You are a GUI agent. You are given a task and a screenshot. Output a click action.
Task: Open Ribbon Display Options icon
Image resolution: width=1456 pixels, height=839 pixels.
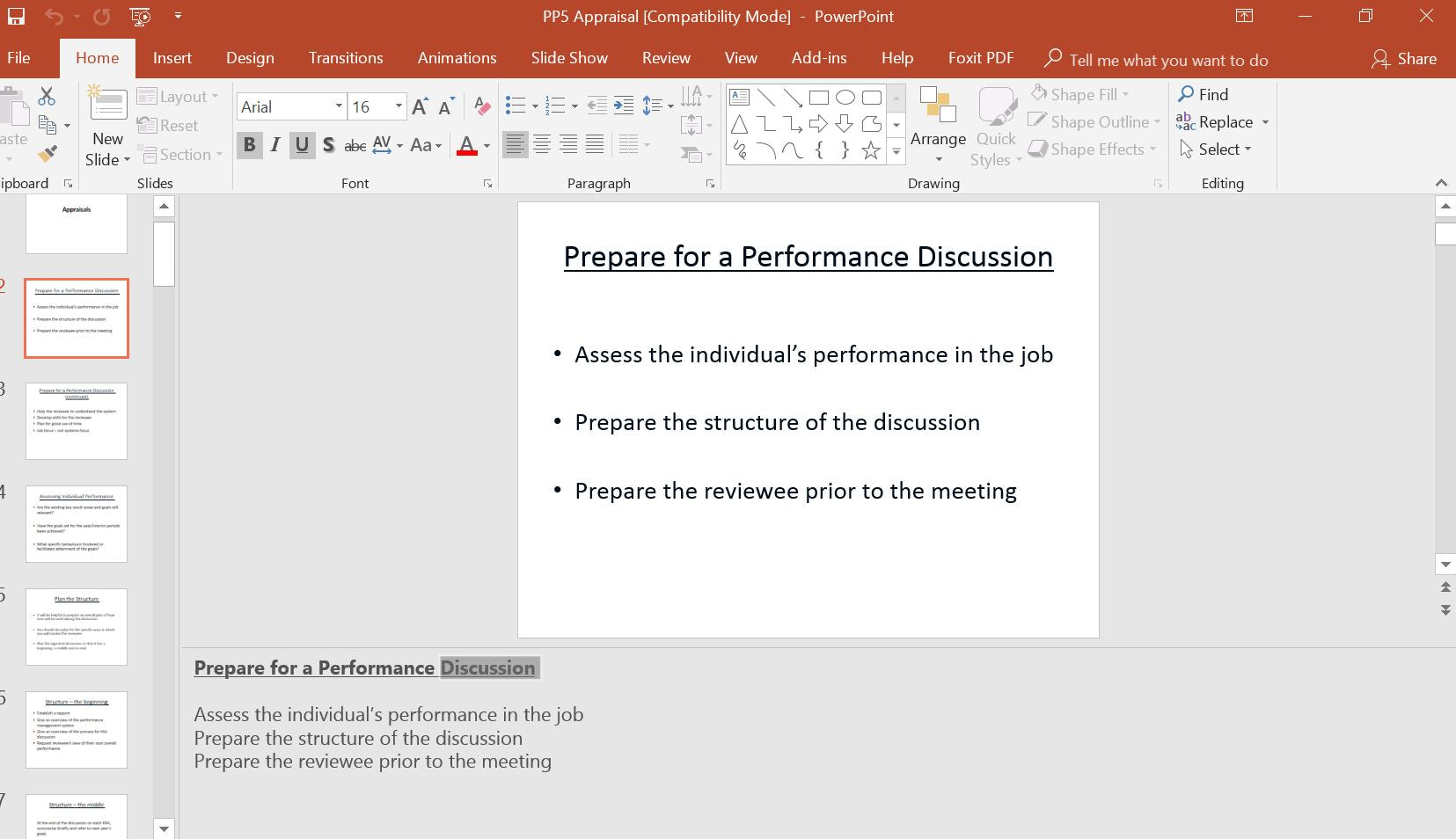(1244, 16)
